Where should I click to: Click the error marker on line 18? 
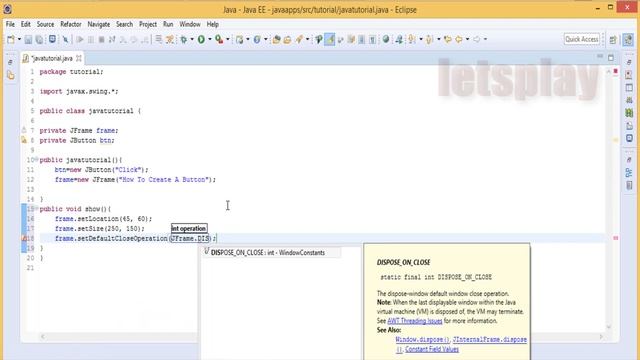coord(24,238)
